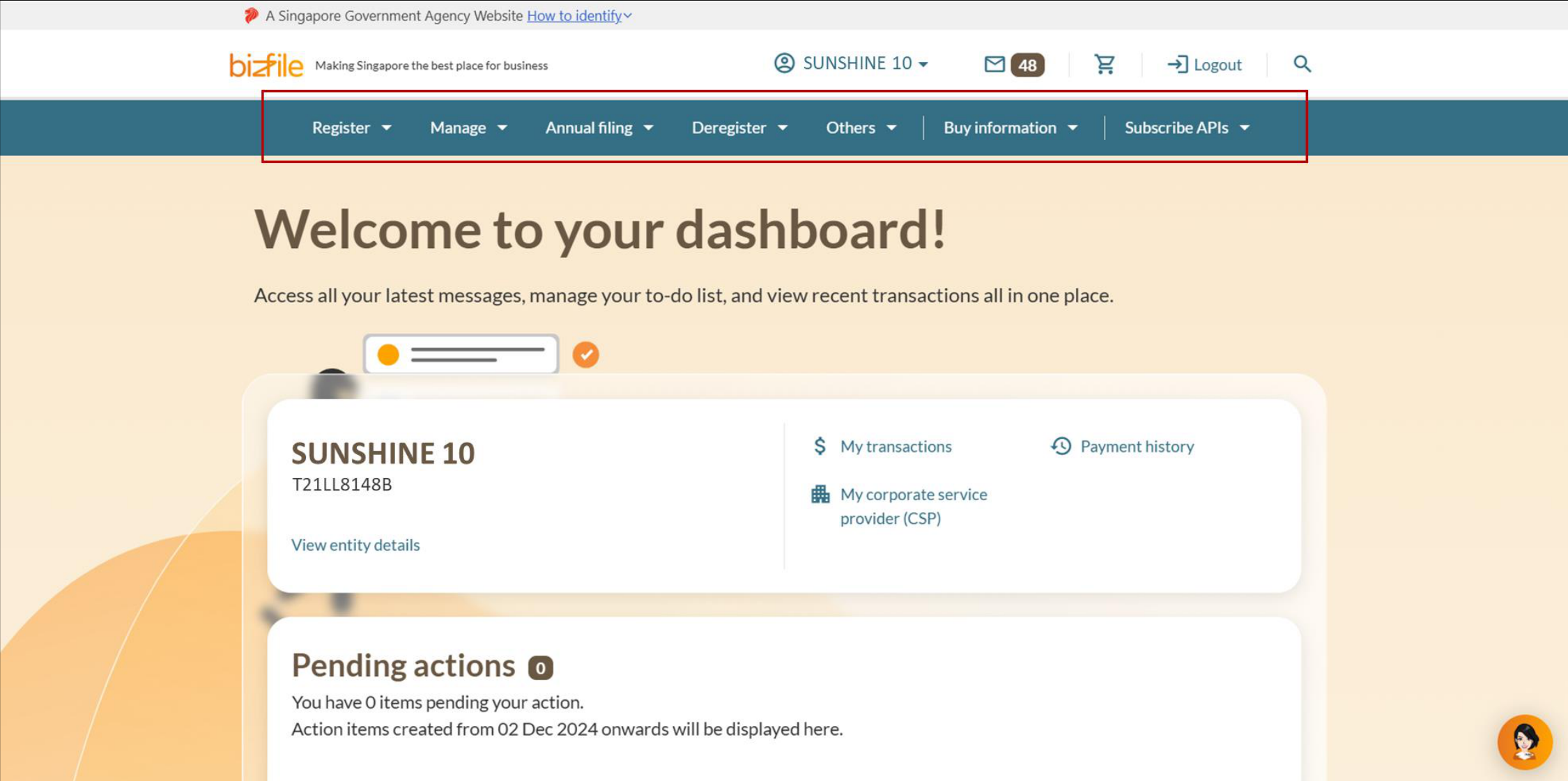Open the Others menu
The image size is (1568, 781).
pos(861,127)
